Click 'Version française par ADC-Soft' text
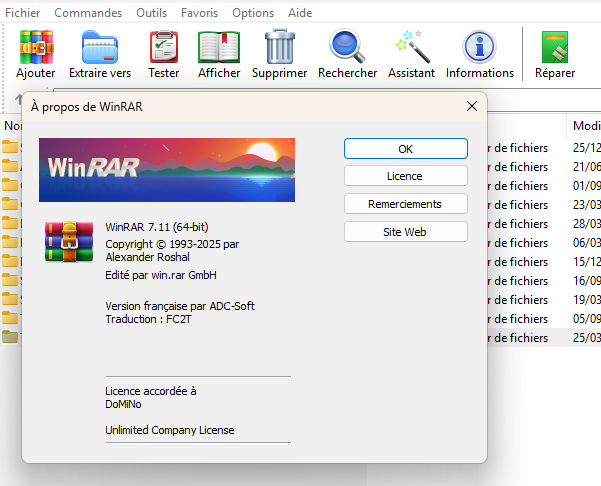This screenshot has width=601, height=486. (180, 306)
